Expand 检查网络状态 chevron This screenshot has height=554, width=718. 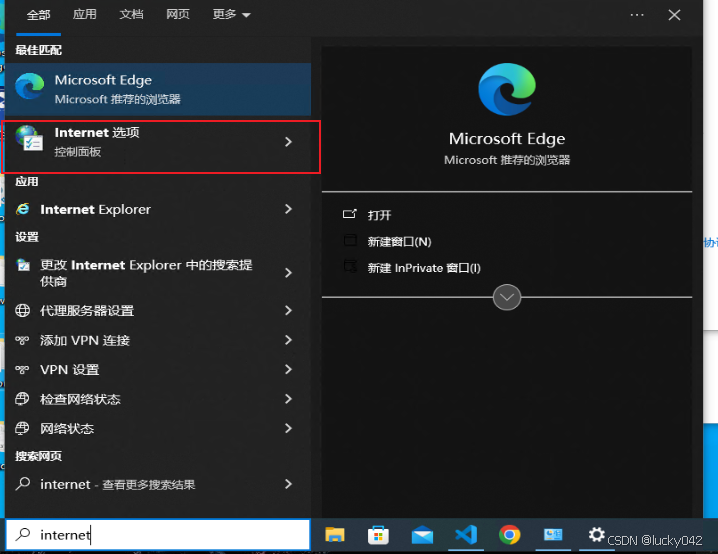[x=288, y=399]
